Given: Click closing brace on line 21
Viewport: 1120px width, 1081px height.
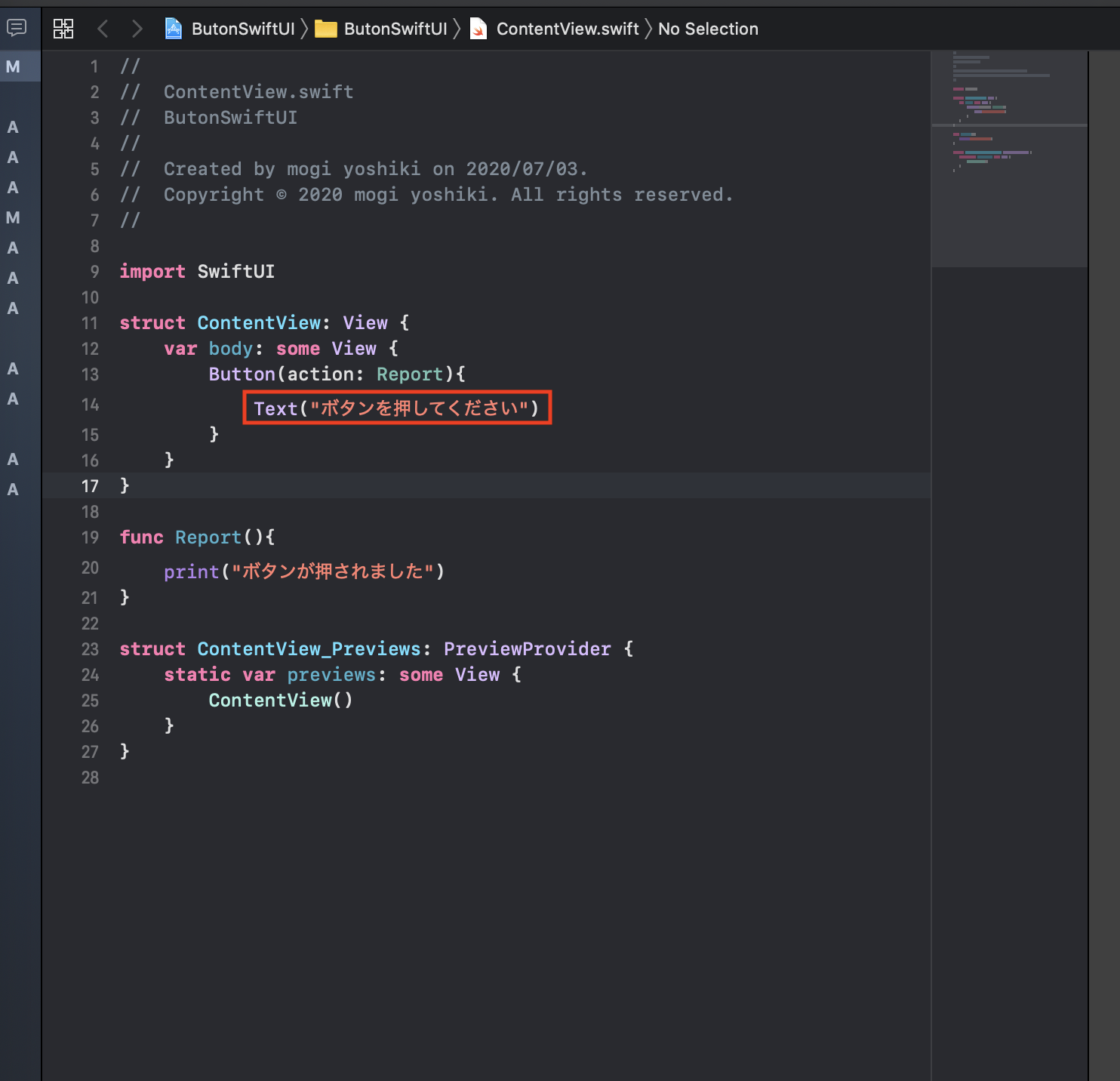Looking at the screenshot, I should [125, 597].
